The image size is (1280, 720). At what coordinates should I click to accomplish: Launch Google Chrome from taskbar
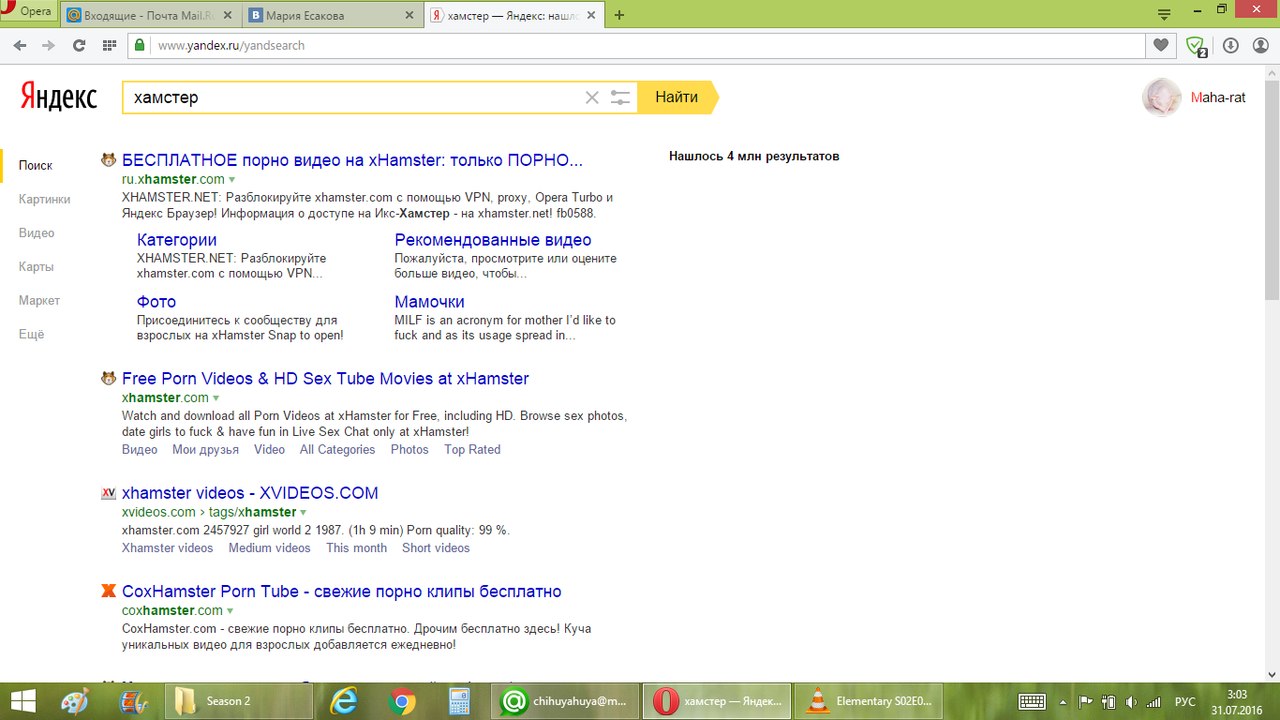pos(403,701)
